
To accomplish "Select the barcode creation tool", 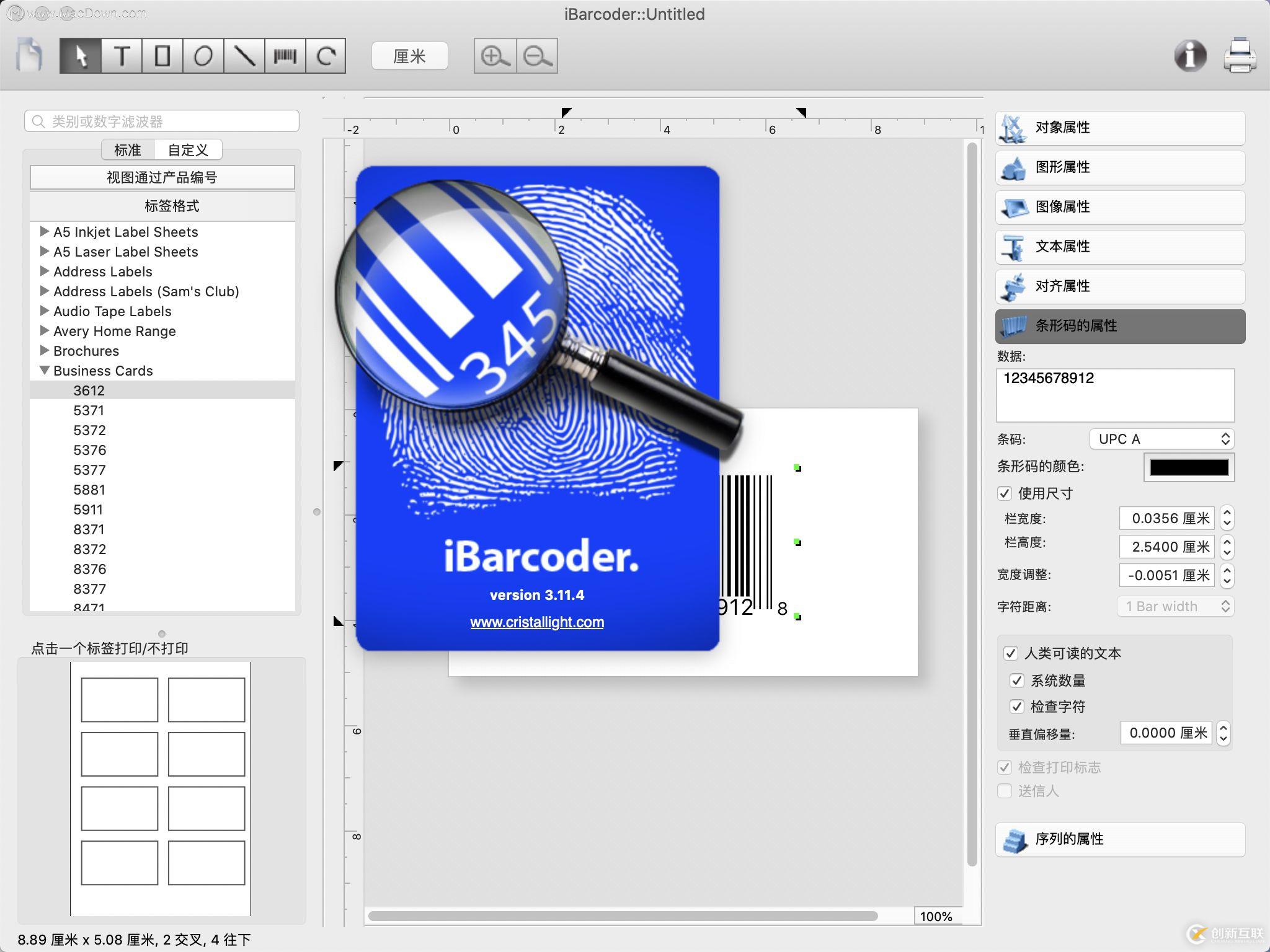I will point(285,55).
